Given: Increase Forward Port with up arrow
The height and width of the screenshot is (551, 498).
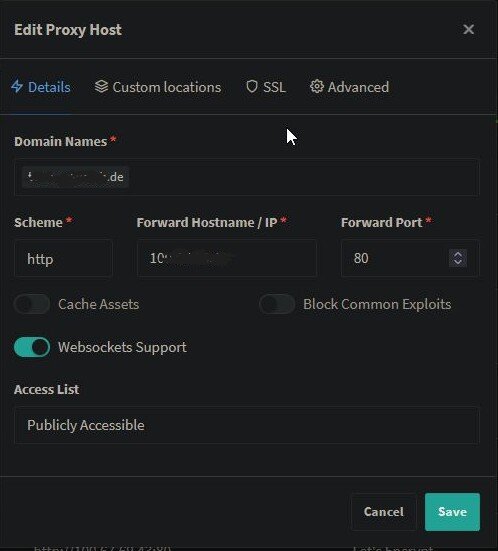Looking at the screenshot, I should pos(458,254).
